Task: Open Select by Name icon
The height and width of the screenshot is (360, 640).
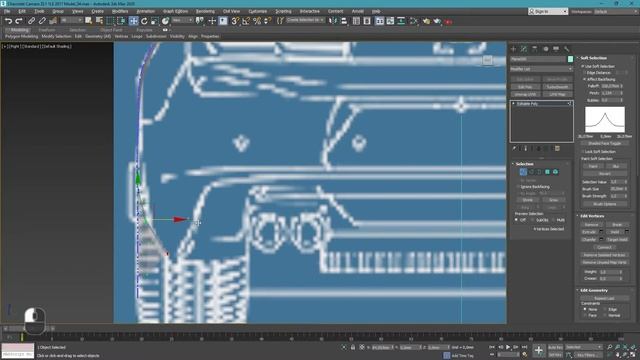Action: pyautogui.click(x=99, y=21)
